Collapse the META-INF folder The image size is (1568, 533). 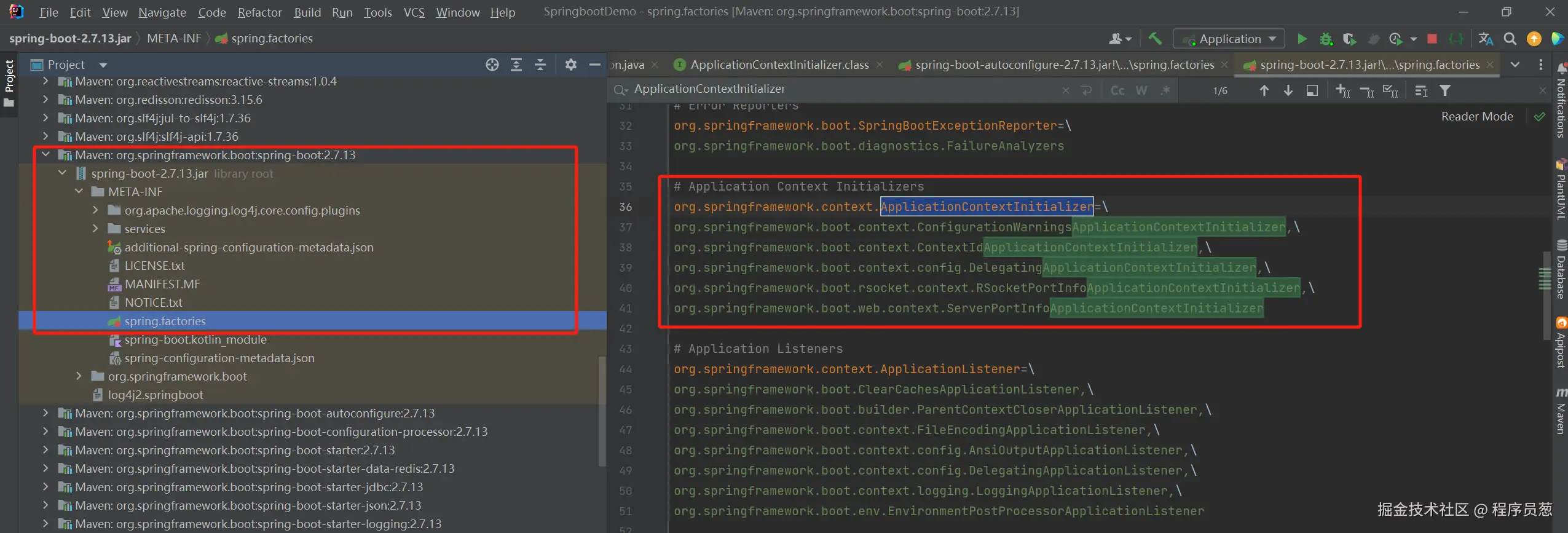click(79, 192)
